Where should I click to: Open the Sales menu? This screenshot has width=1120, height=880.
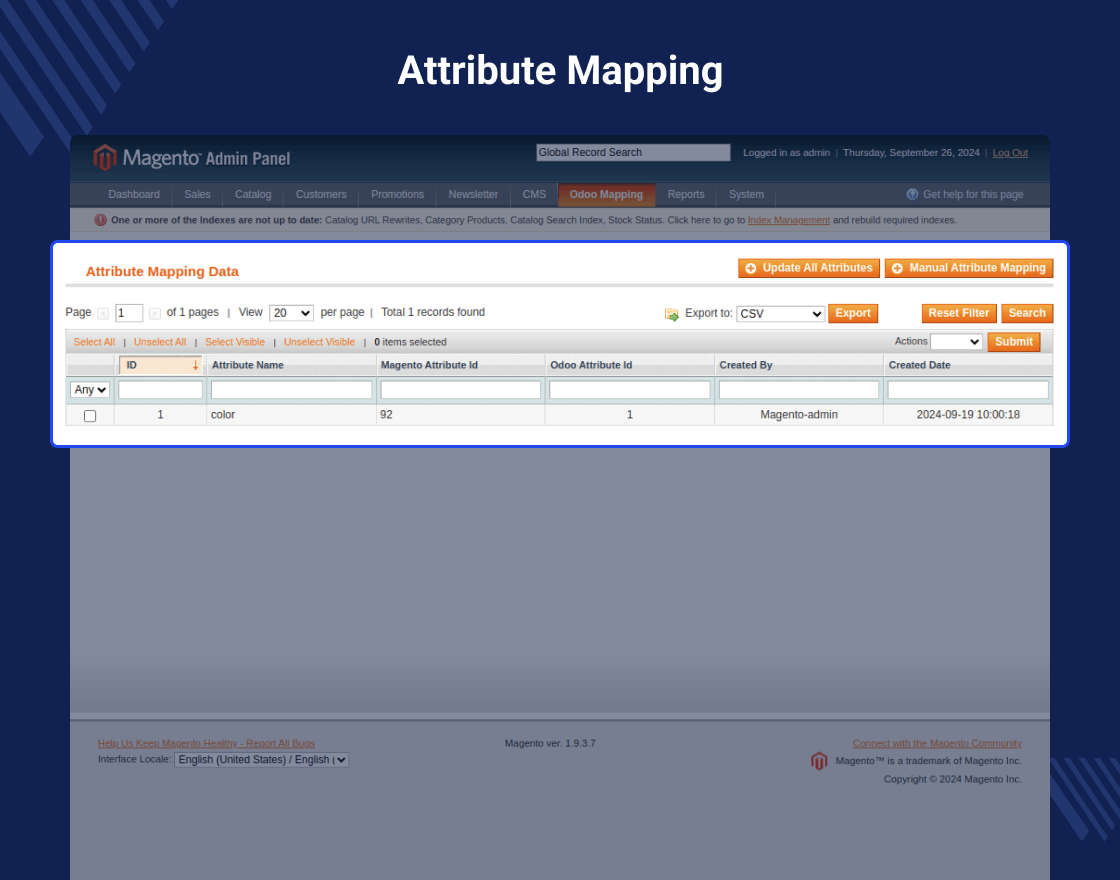(197, 194)
